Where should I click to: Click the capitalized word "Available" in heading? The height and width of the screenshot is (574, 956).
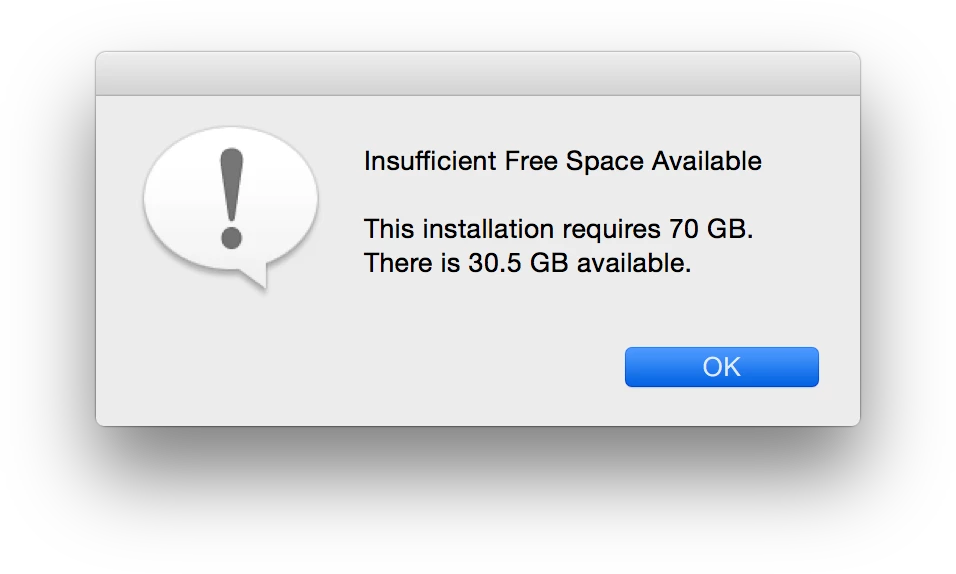tap(707, 161)
